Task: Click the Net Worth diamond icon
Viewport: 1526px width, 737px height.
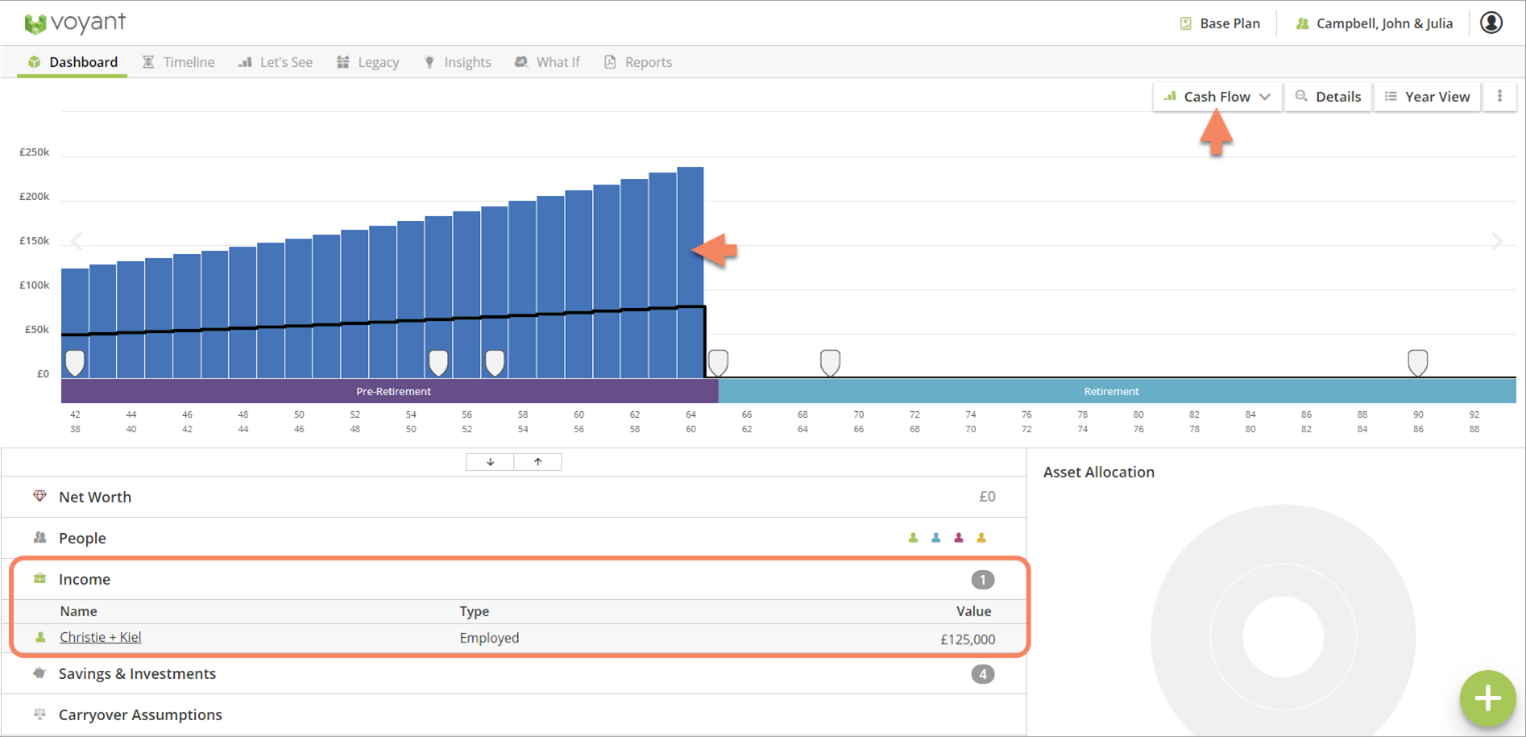Action: pos(38,496)
